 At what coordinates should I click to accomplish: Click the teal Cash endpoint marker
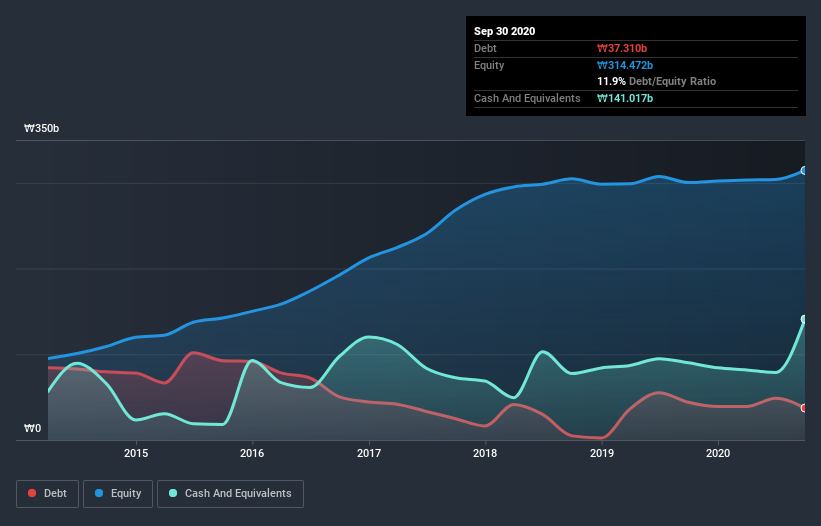(x=804, y=319)
